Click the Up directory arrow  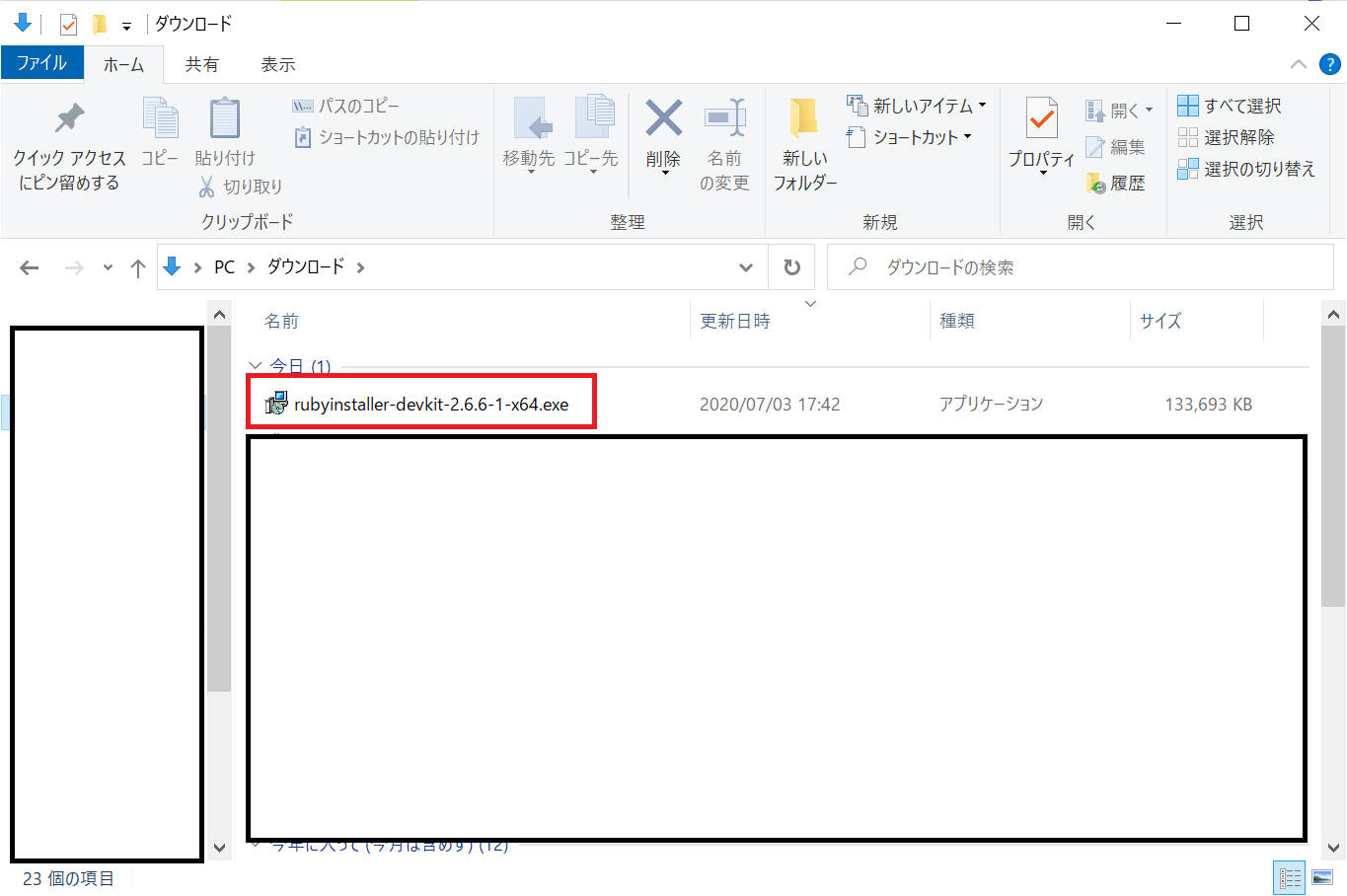(x=138, y=267)
